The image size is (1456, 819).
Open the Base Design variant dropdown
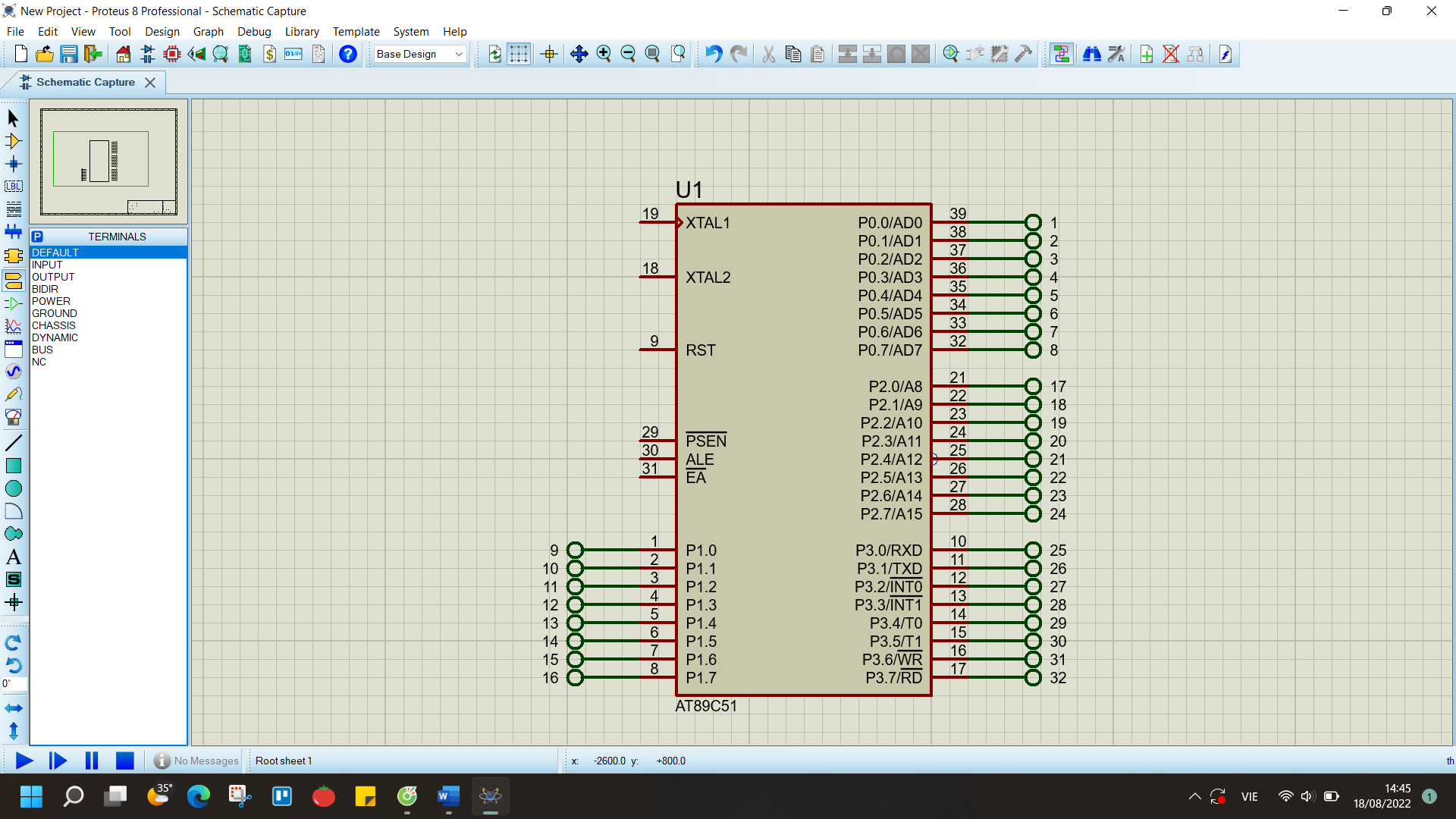pyautogui.click(x=420, y=54)
